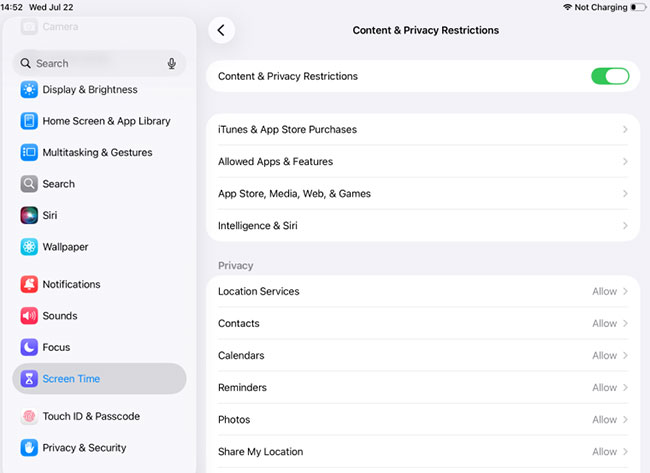The image size is (650, 473).
Task: Tap the Location Services label
Action: pyautogui.click(x=259, y=291)
